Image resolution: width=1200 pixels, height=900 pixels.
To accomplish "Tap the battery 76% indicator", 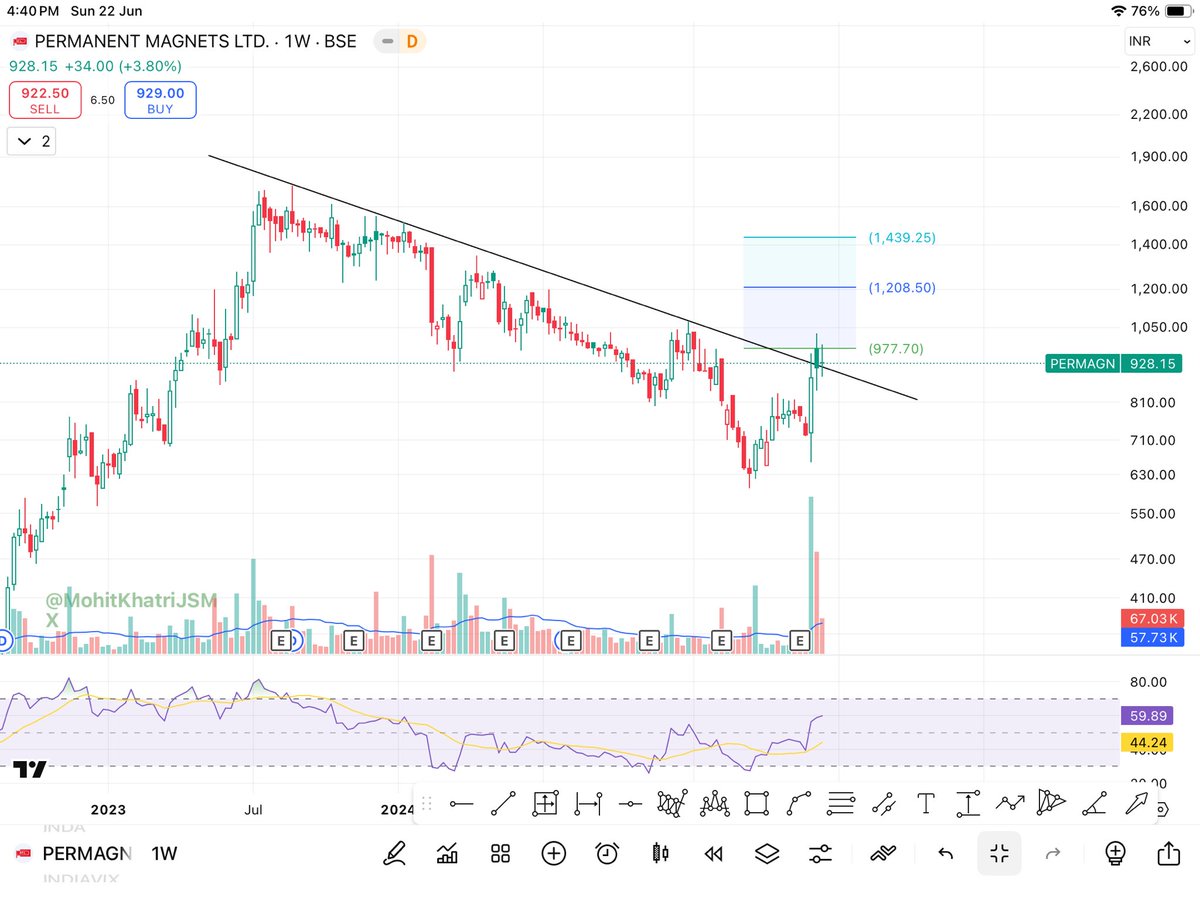I will click(1161, 11).
